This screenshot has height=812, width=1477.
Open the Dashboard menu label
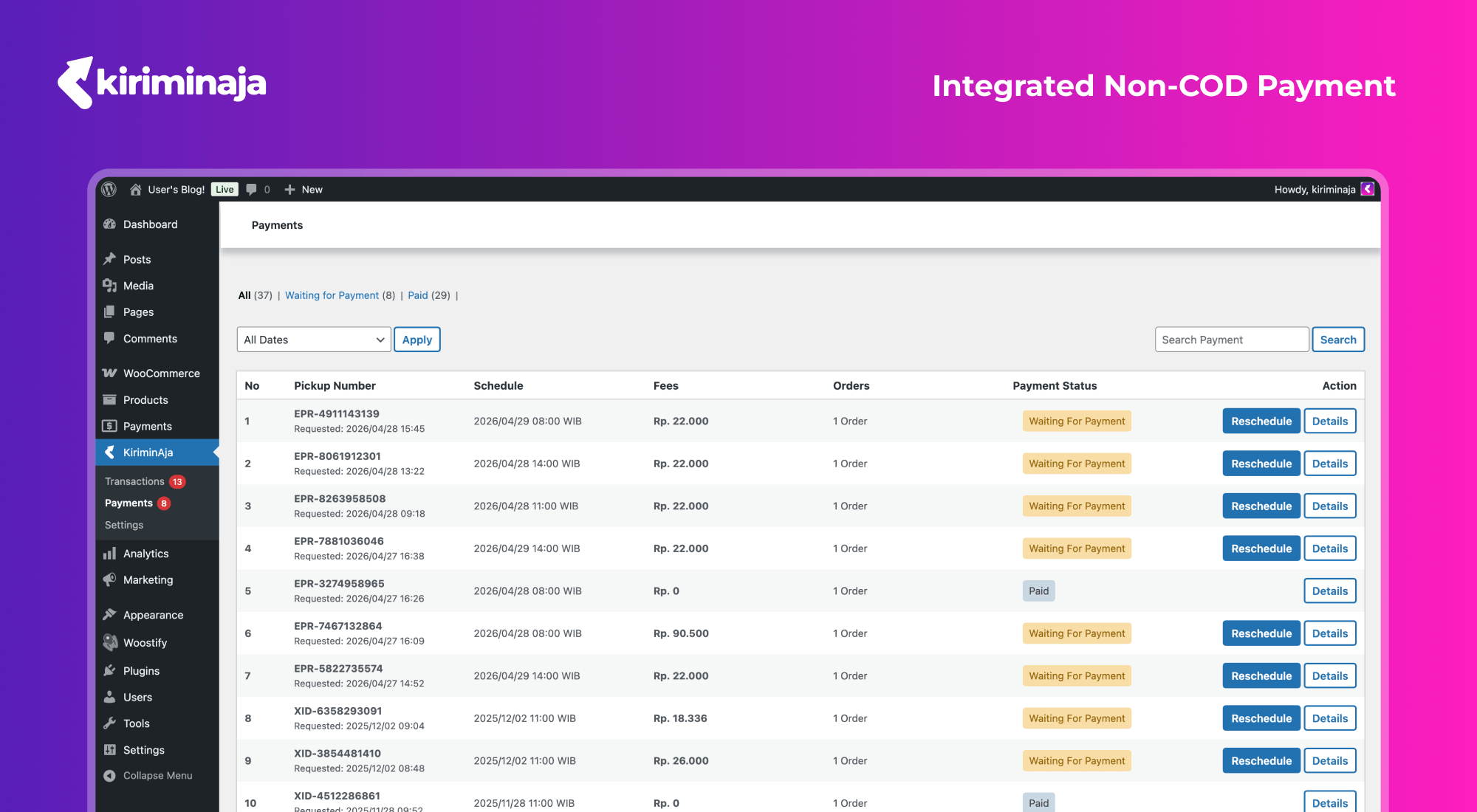151,224
